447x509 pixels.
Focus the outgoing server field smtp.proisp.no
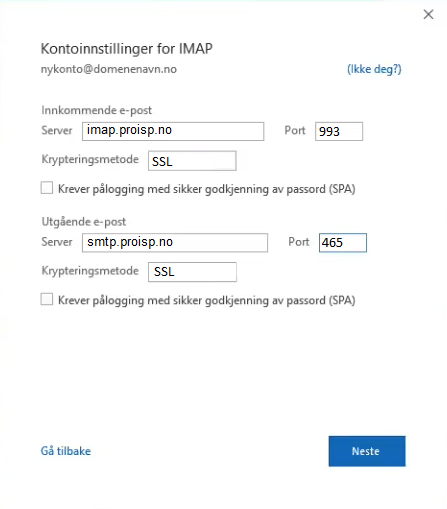tap(175, 242)
